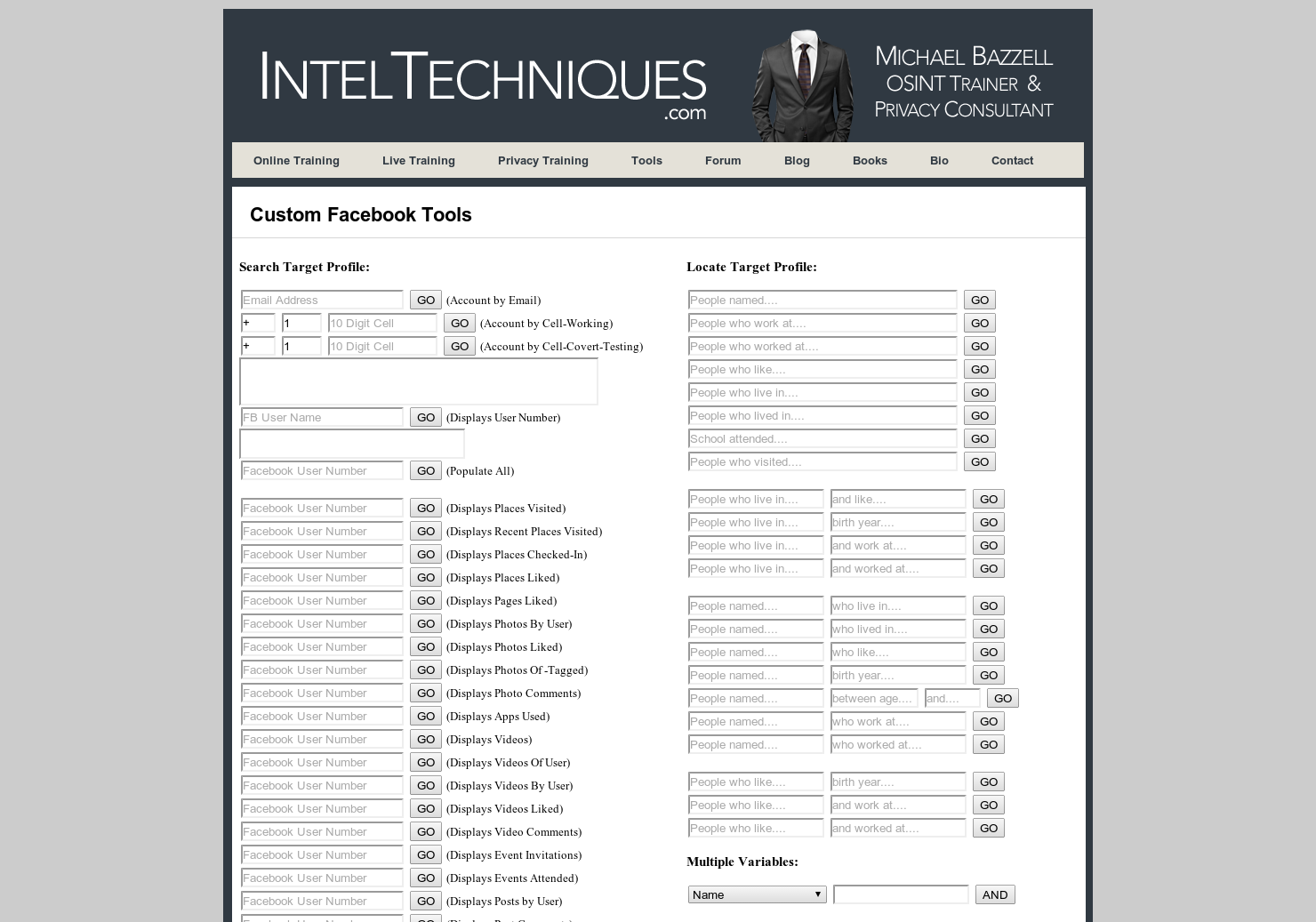Click GO for Displays Event Invitations
The image size is (1316, 922).
426,854
